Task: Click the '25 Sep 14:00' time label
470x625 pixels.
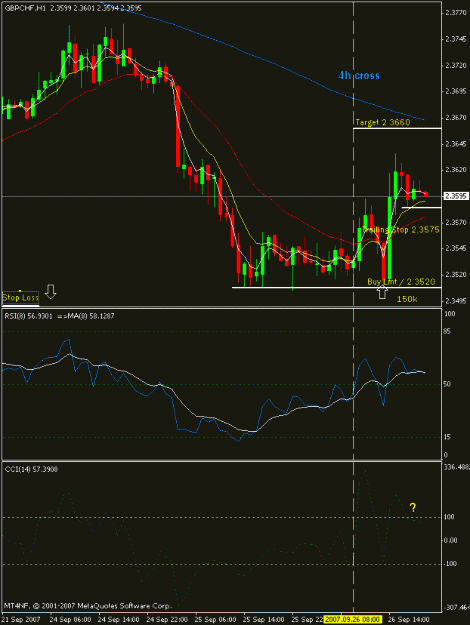Action: coord(264,620)
